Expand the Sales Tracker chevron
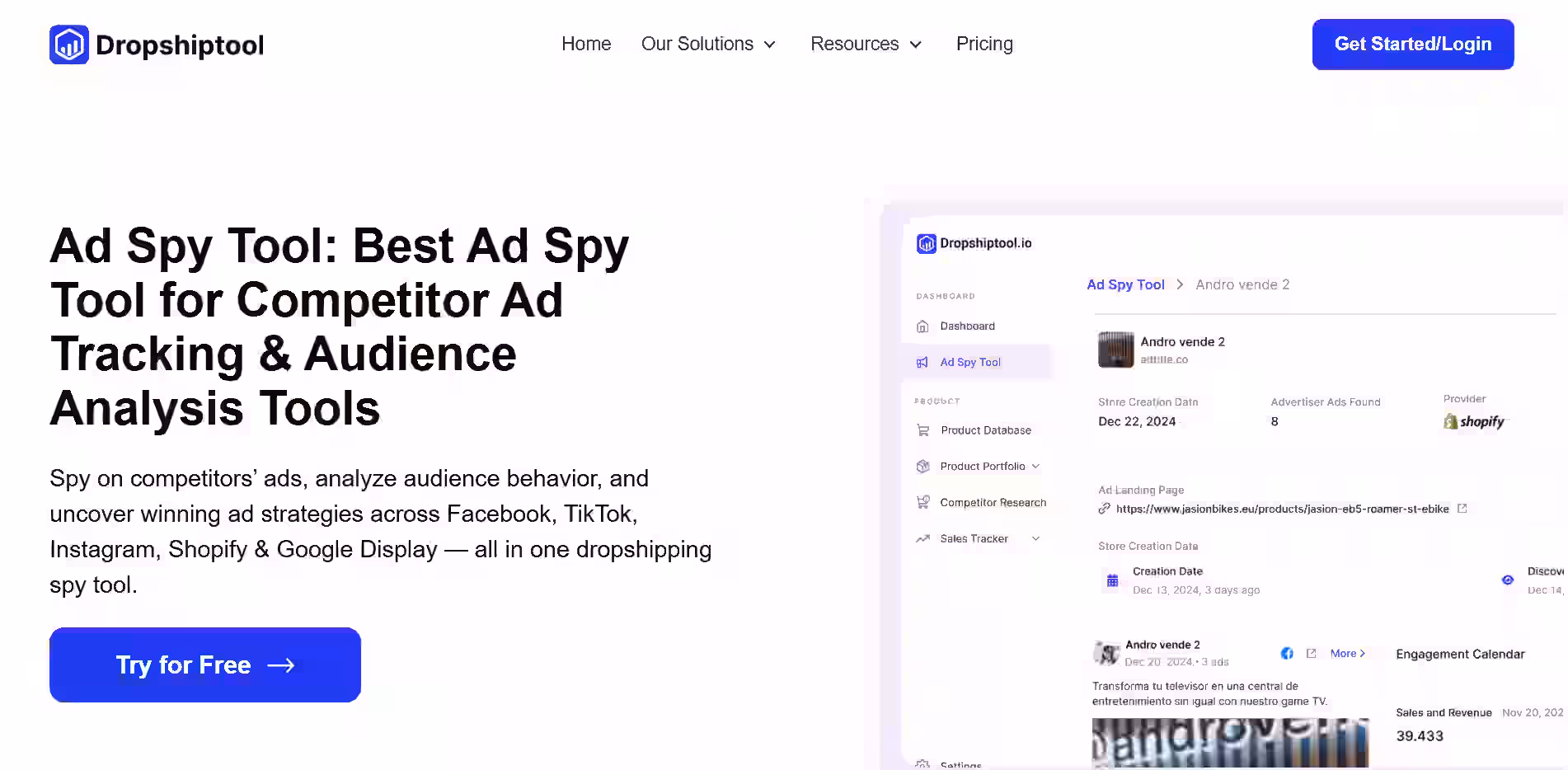 click(x=1036, y=539)
